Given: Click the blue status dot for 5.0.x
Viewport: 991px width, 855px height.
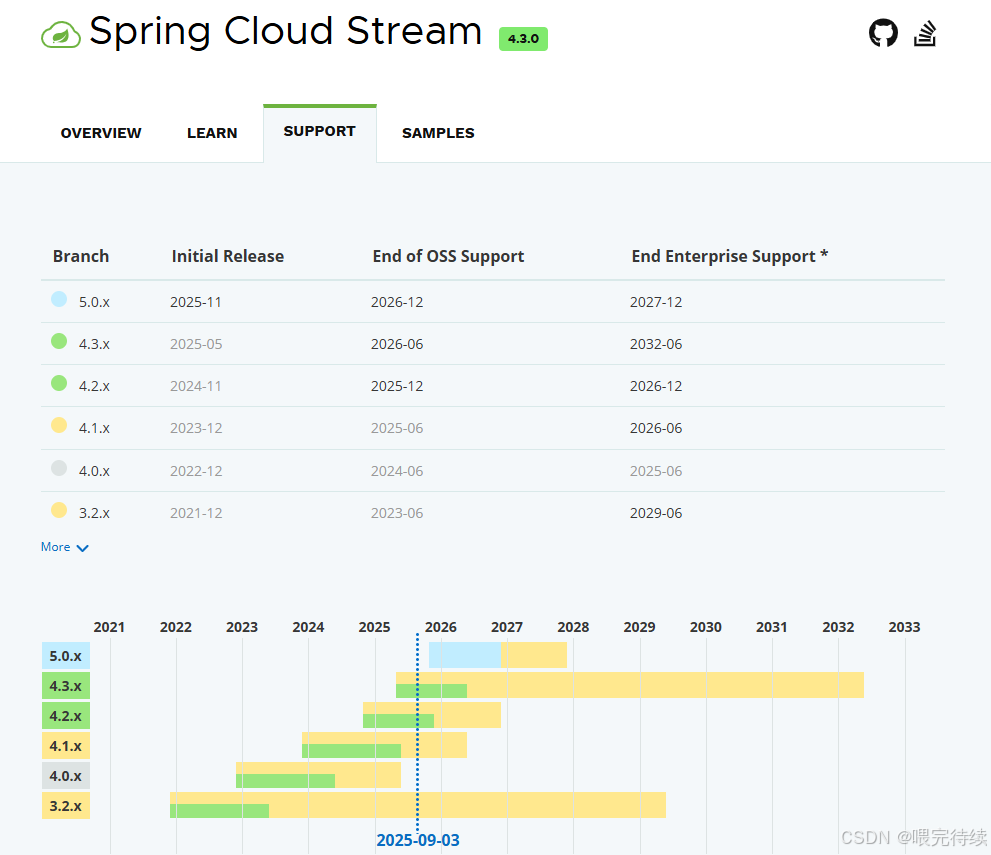Looking at the screenshot, I should 59,299.
